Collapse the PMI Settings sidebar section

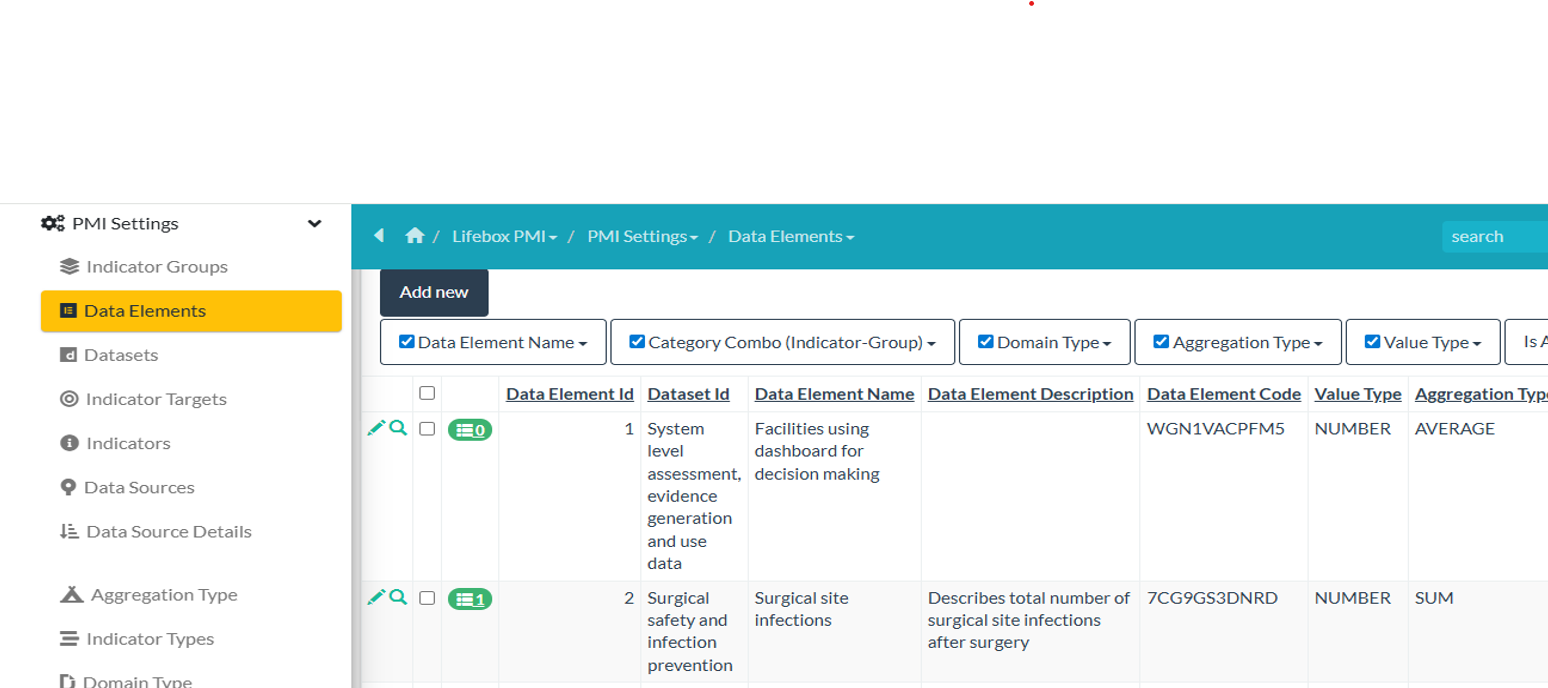[x=314, y=224]
